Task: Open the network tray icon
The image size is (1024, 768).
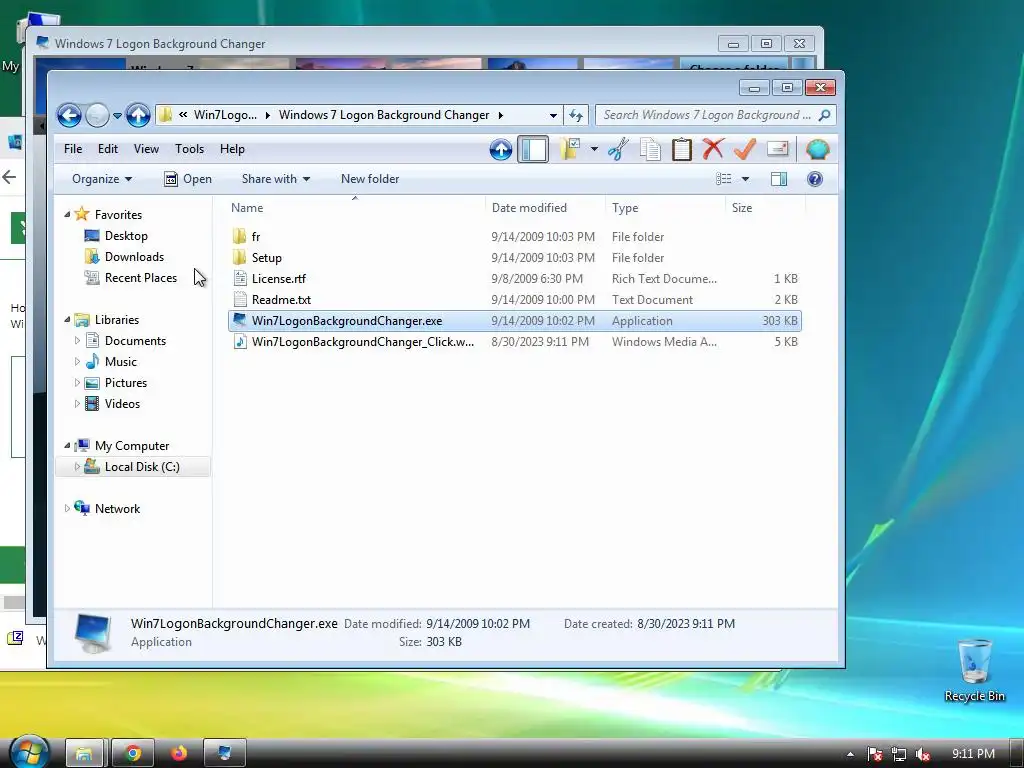Action: point(899,754)
